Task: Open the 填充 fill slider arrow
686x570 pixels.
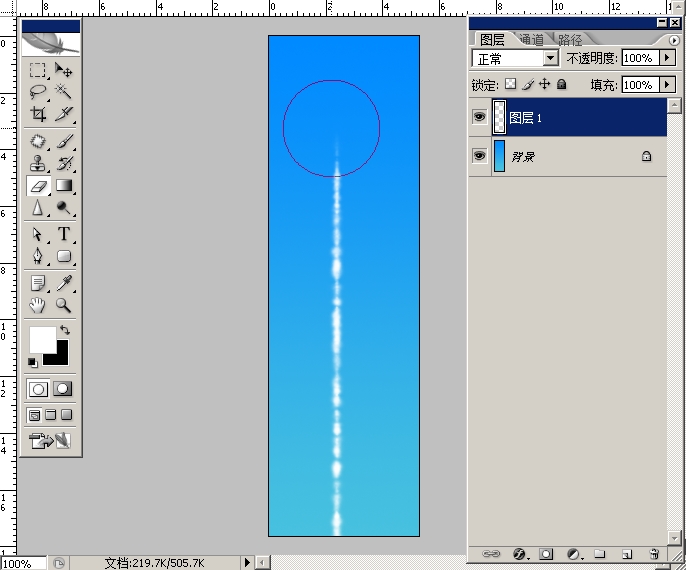Action: point(667,84)
